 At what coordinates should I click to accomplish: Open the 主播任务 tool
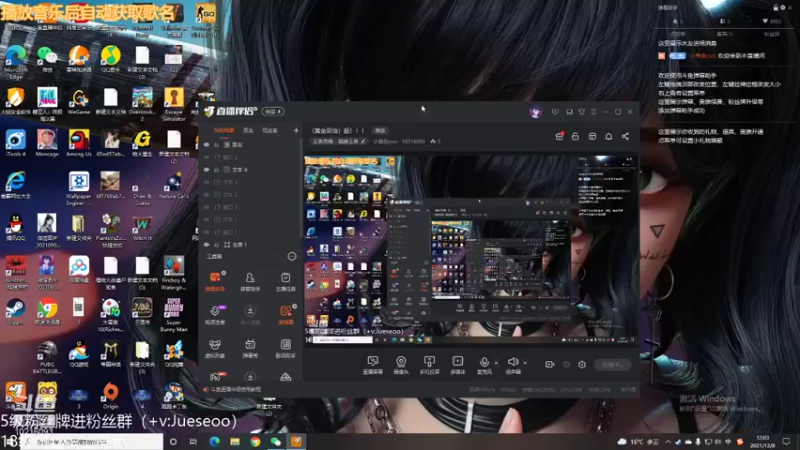285,281
